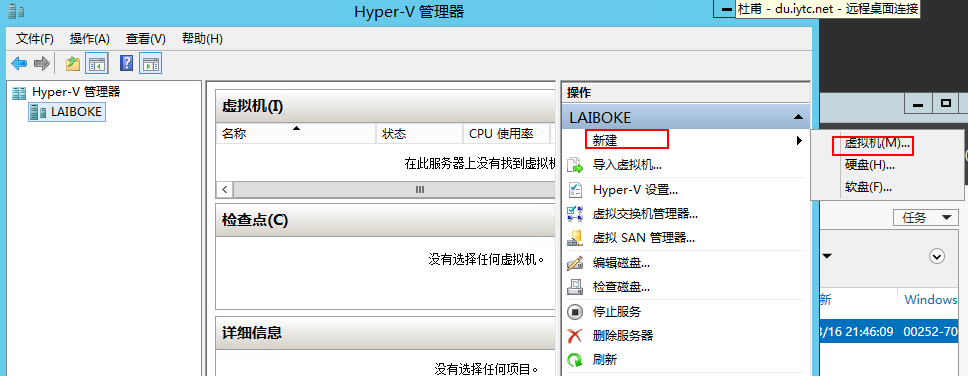Choose 软盘(F)... from the submenu
This screenshot has width=968, height=376.
pos(868,187)
